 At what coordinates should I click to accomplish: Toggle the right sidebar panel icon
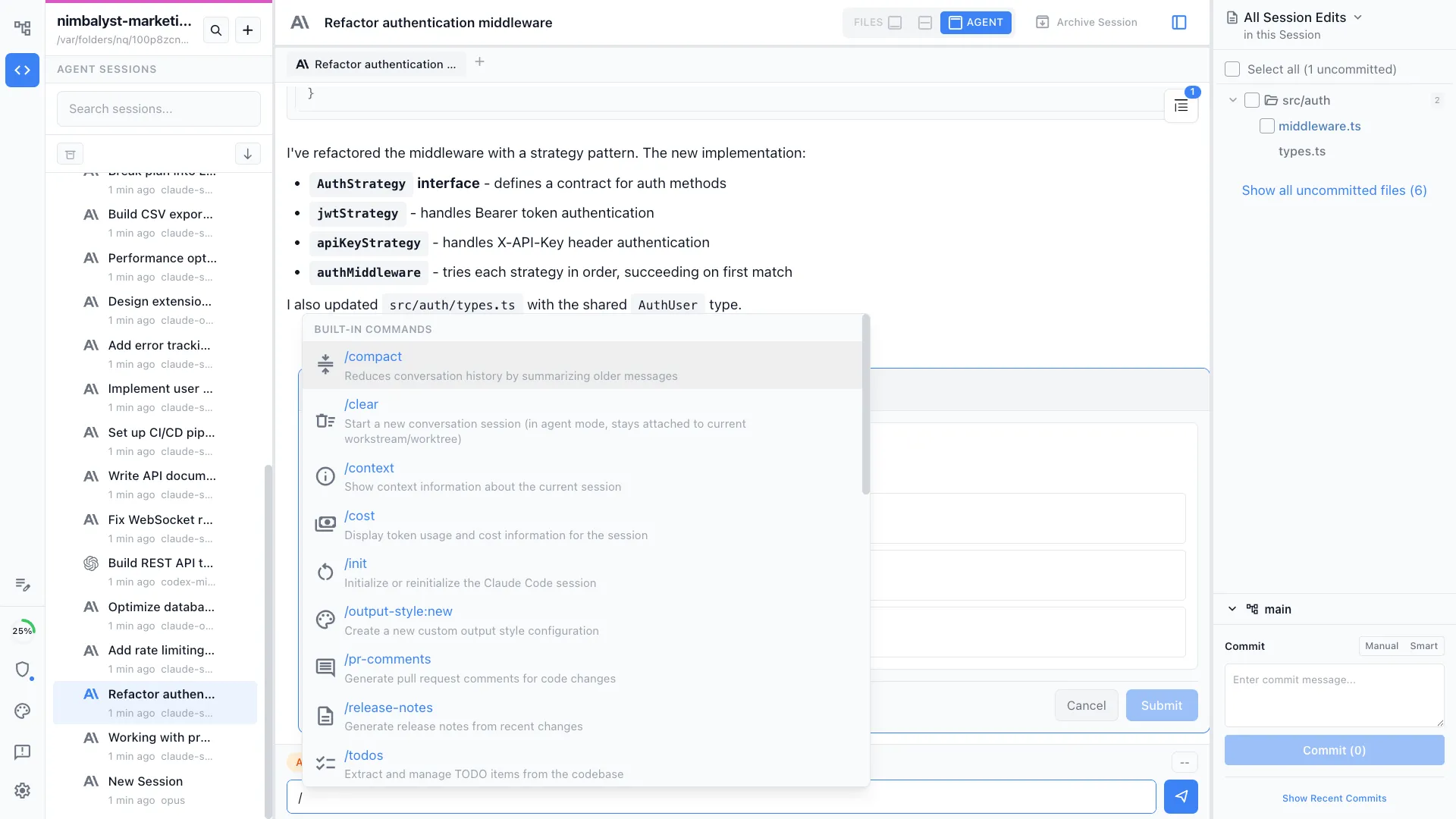coord(1178,23)
